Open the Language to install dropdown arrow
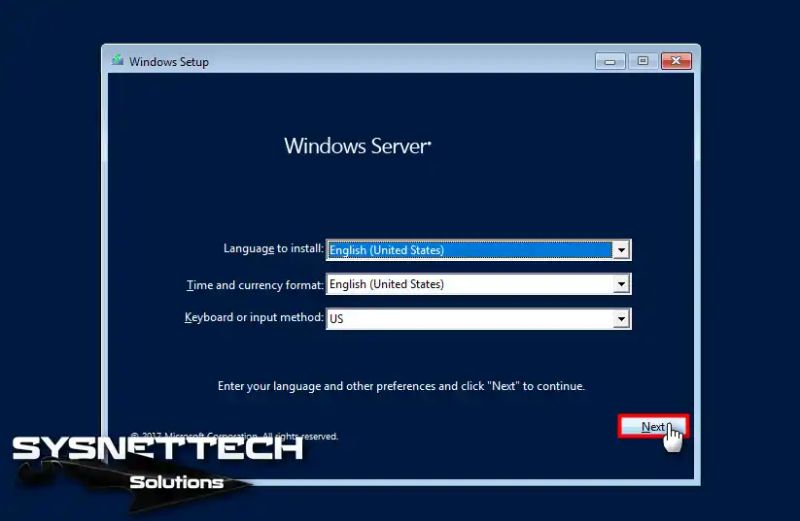The height and width of the screenshot is (521, 800). coord(621,250)
